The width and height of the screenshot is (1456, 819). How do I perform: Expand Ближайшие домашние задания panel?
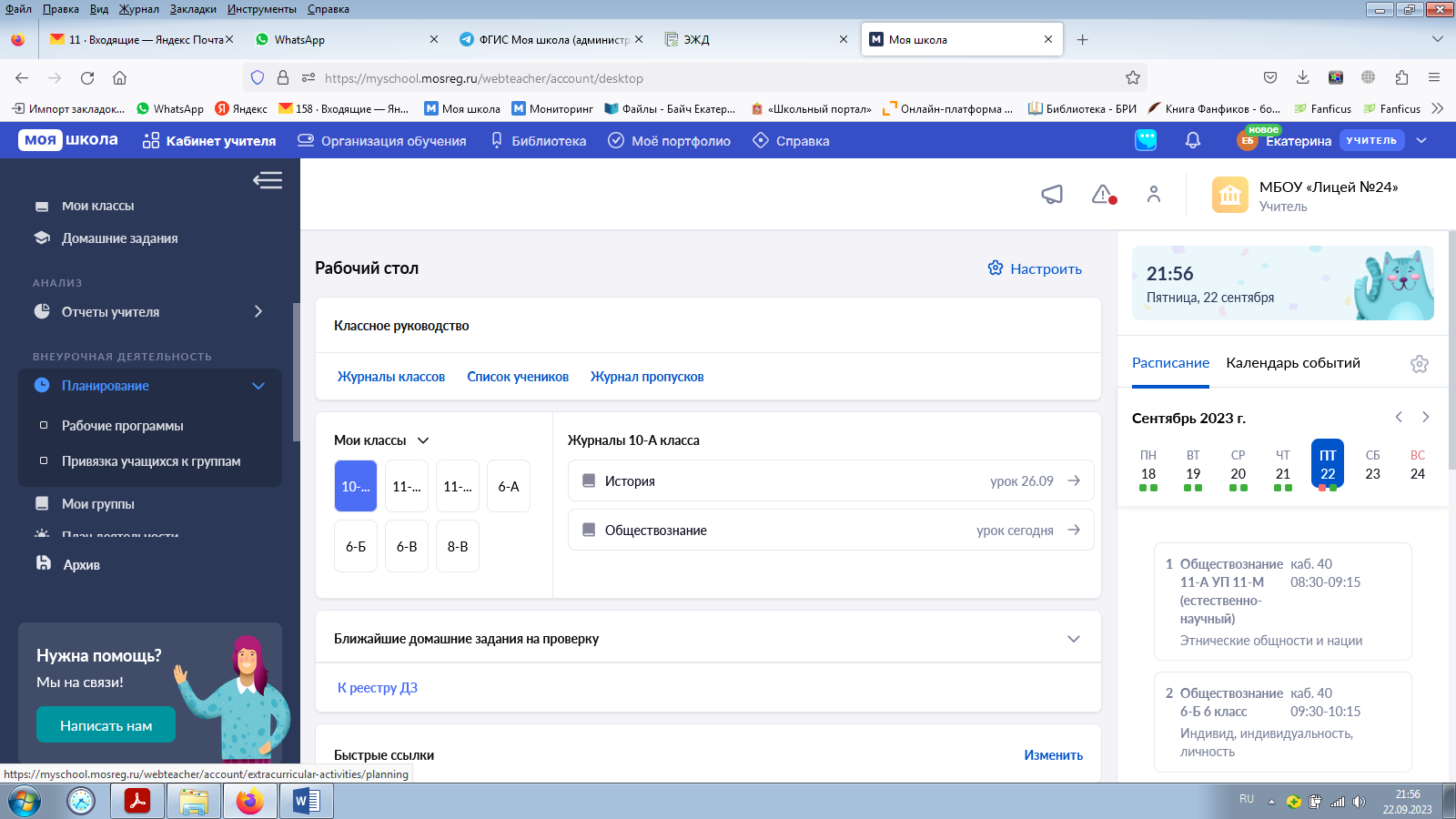tap(1074, 639)
